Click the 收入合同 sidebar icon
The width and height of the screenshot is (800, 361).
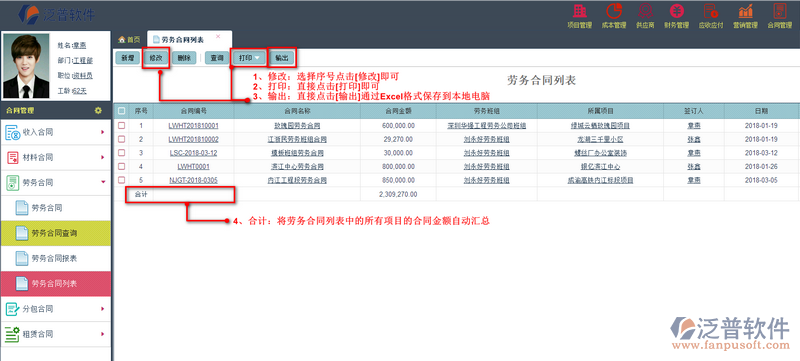[x=12, y=133]
